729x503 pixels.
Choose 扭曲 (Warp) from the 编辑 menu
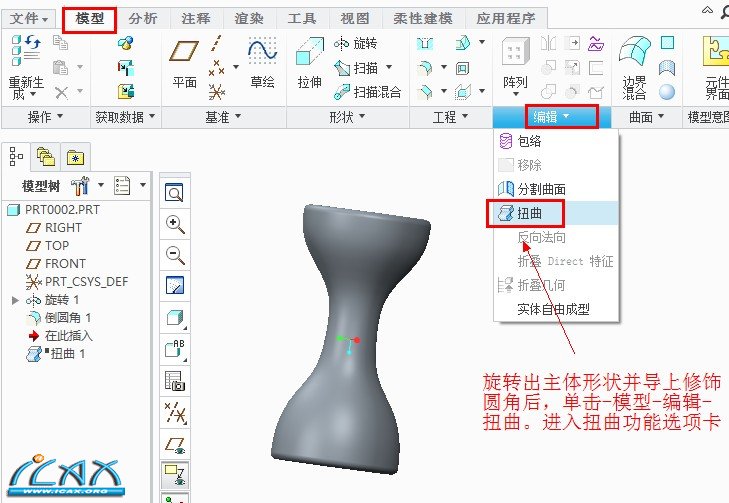[x=556, y=213]
